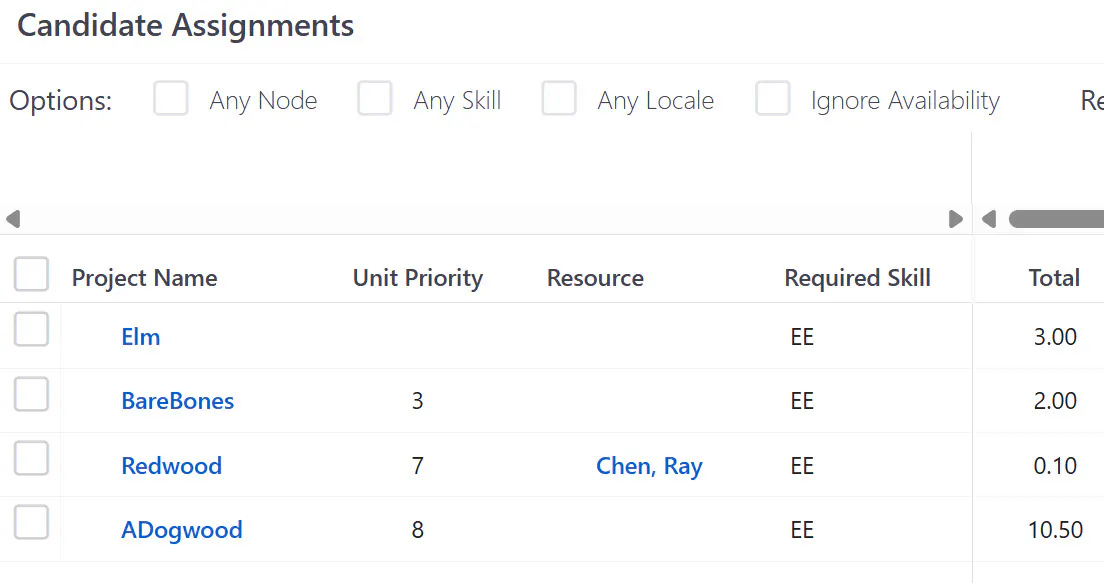Screen dimensions: 1104x583
Task: Click the Redwood total value 0.10
Action: (x=1055, y=465)
